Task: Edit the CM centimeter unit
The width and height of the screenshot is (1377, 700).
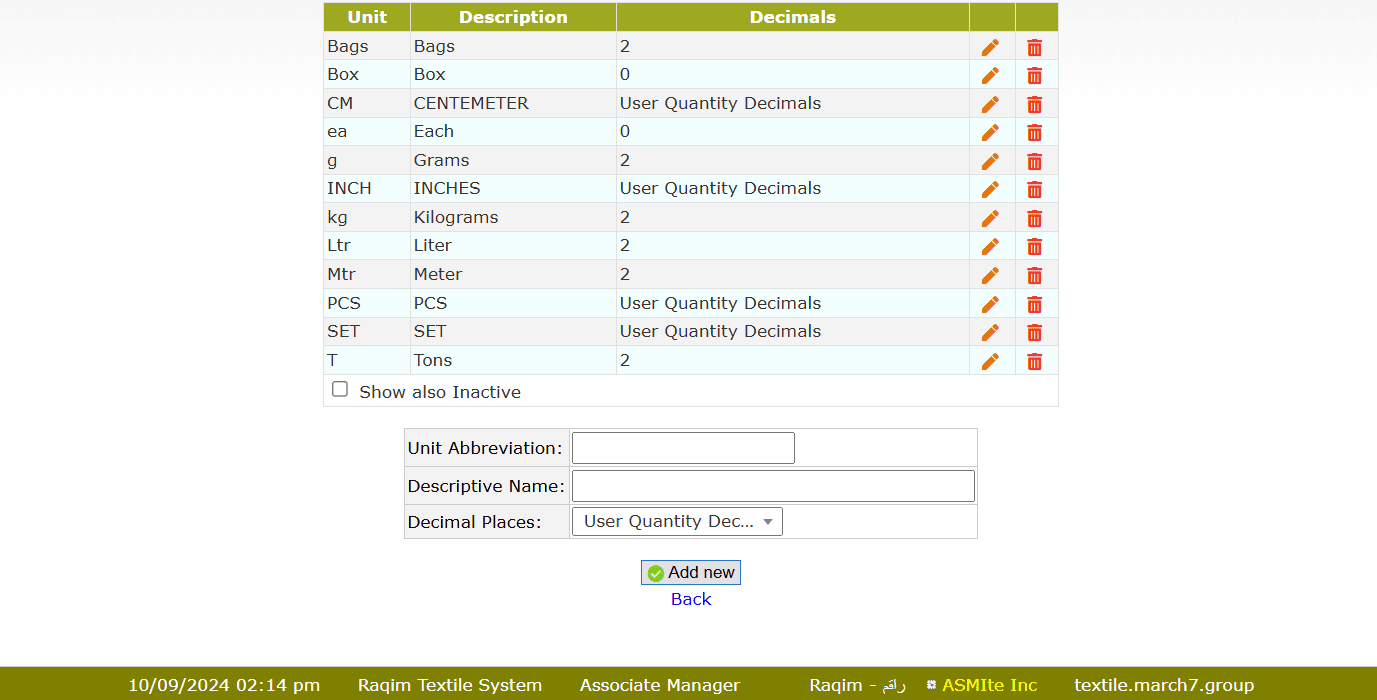Action: (990, 104)
